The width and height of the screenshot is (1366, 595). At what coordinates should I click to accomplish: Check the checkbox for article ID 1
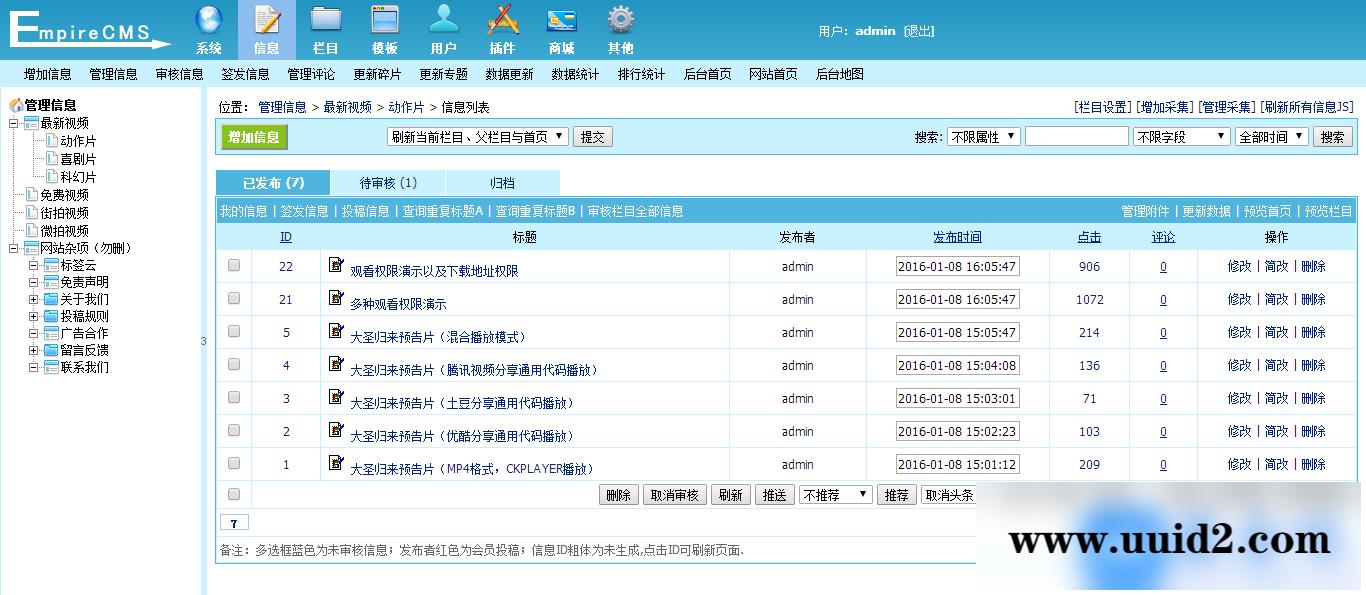[234, 463]
